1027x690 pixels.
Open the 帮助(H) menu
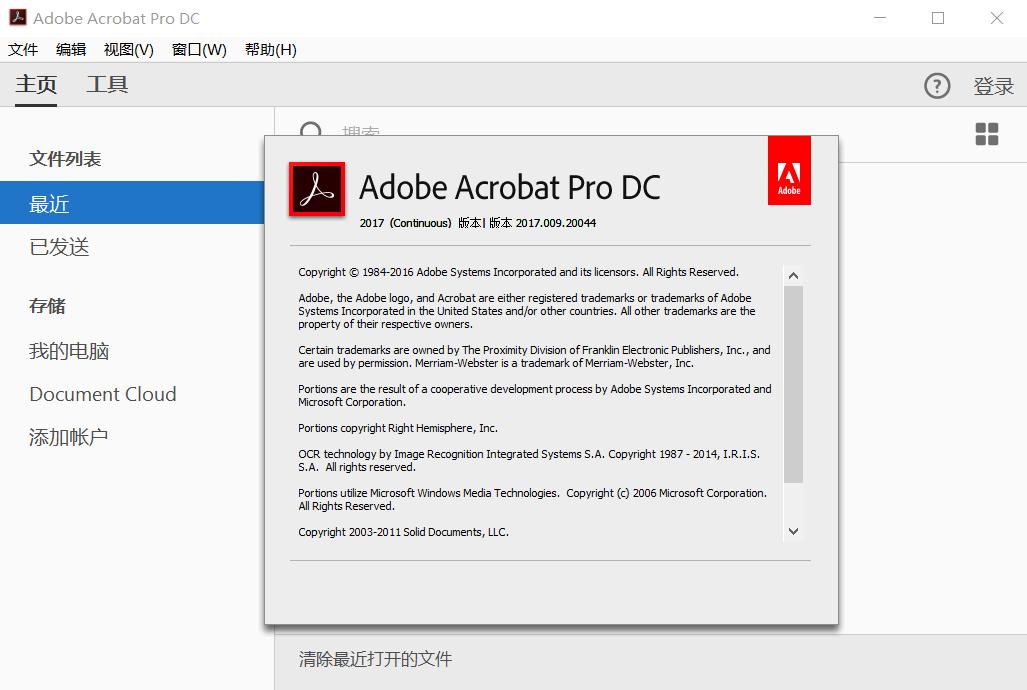coord(270,50)
